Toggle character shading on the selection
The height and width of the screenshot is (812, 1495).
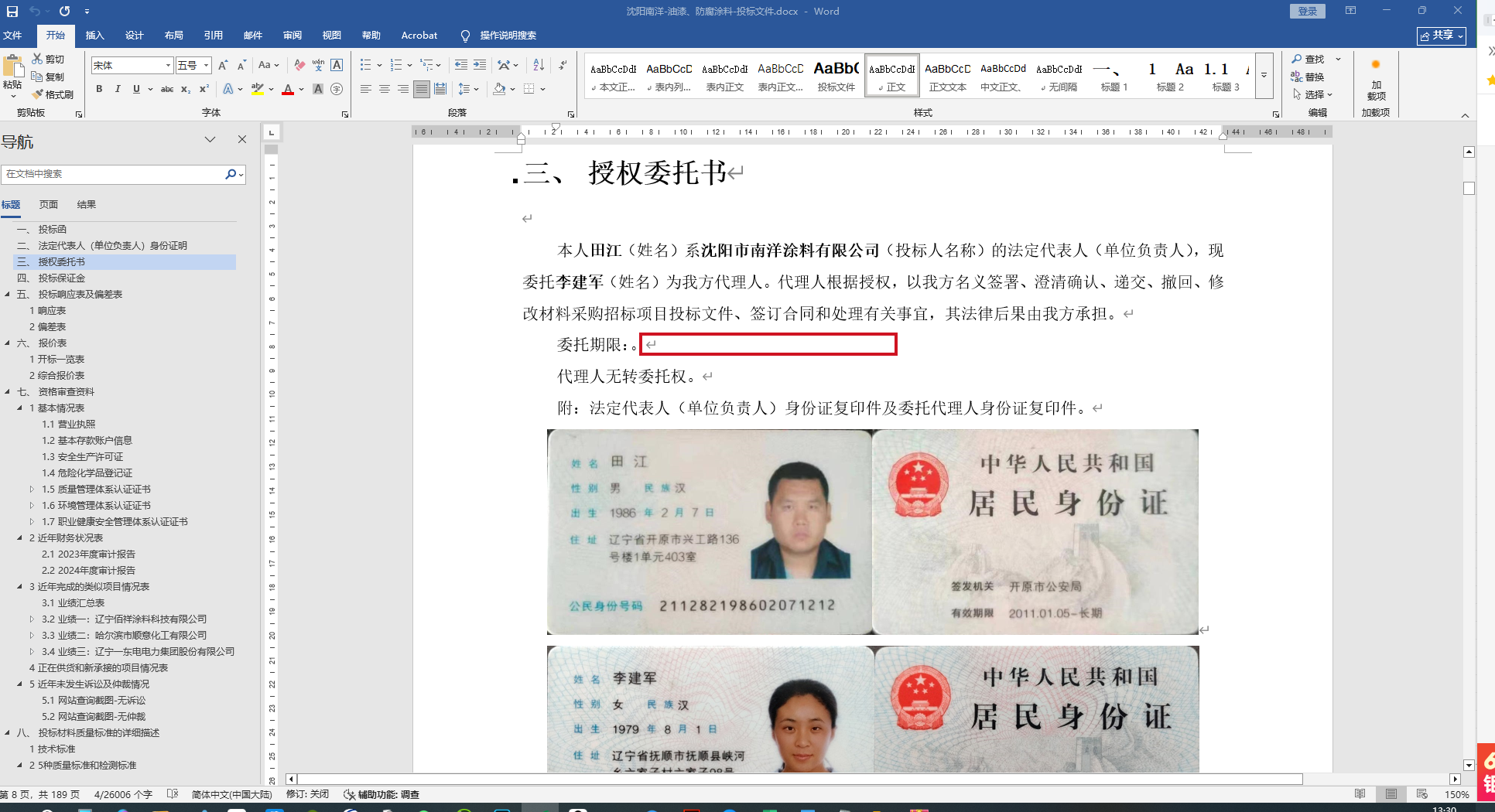coord(318,89)
